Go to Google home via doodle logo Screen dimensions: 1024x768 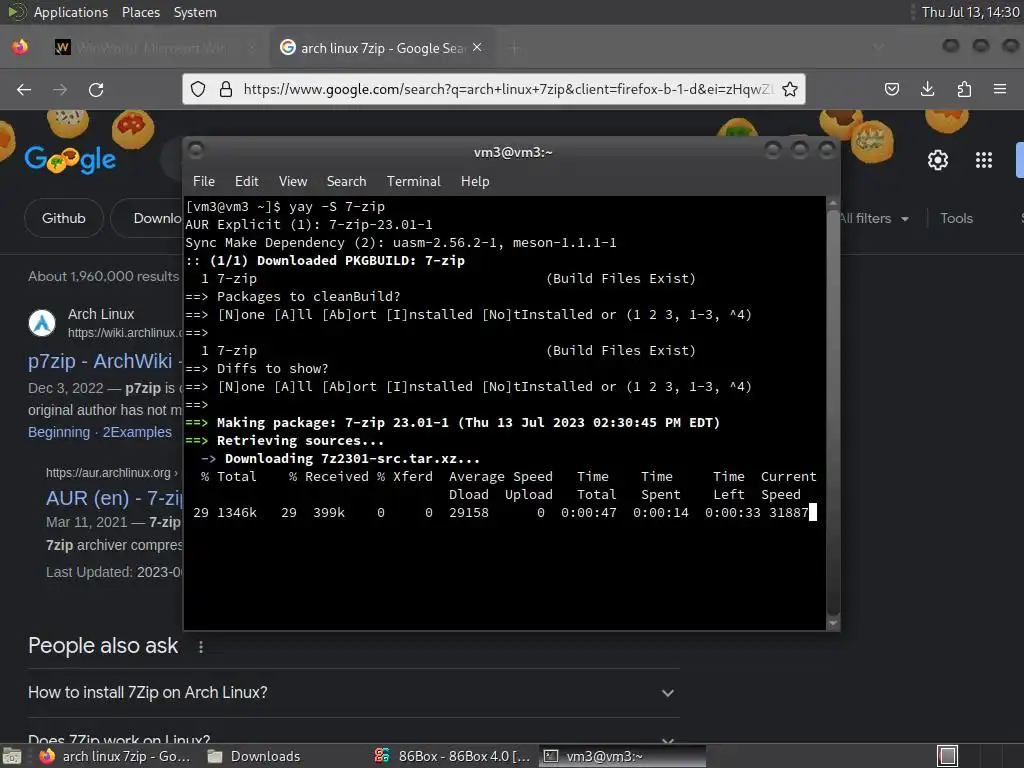click(71, 159)
